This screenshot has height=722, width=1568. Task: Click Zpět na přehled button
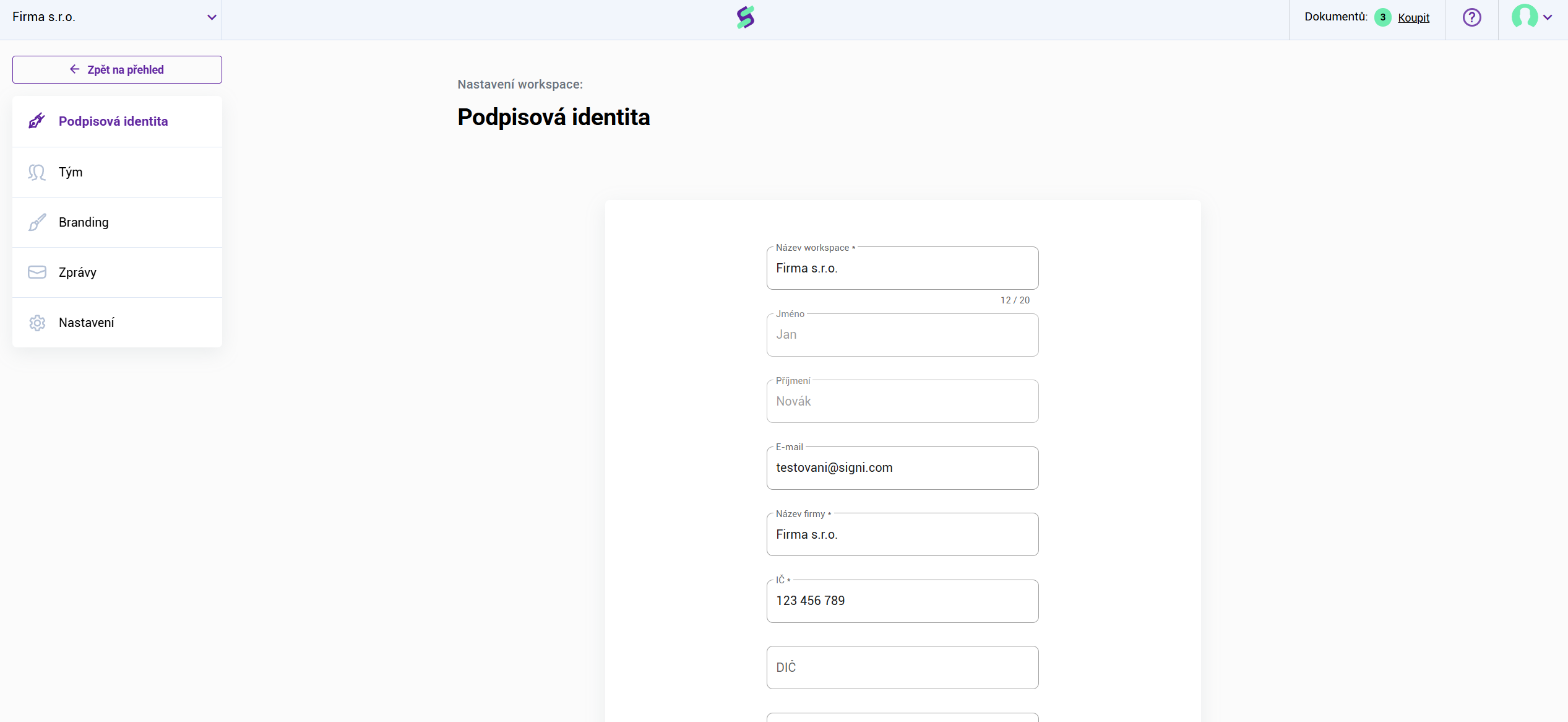[x=117, y=69]
